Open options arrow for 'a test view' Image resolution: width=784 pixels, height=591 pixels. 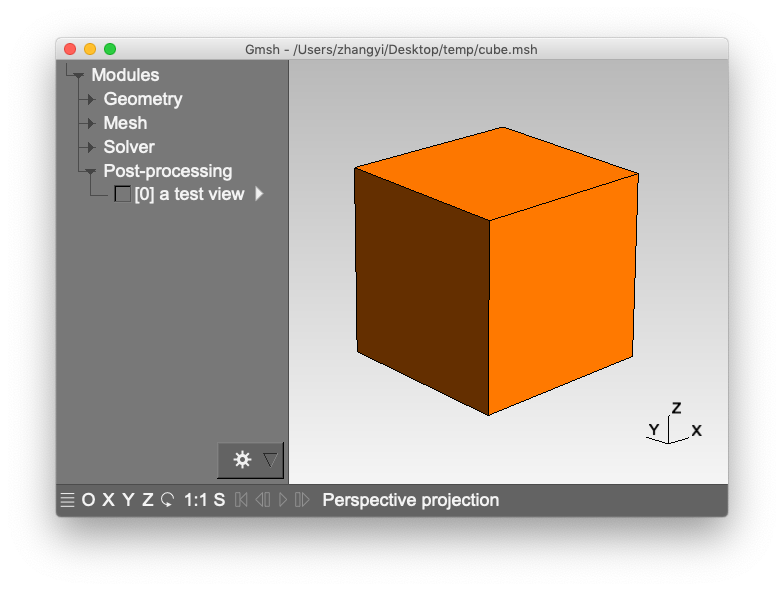[x=259, y=194]
